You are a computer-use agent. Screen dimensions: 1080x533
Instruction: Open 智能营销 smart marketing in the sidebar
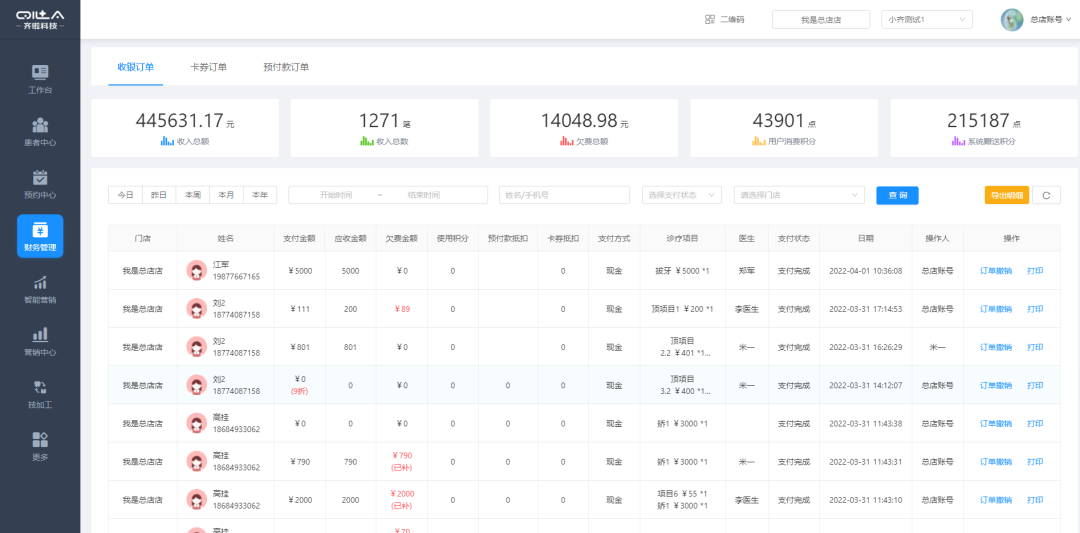tap(40, 289)
